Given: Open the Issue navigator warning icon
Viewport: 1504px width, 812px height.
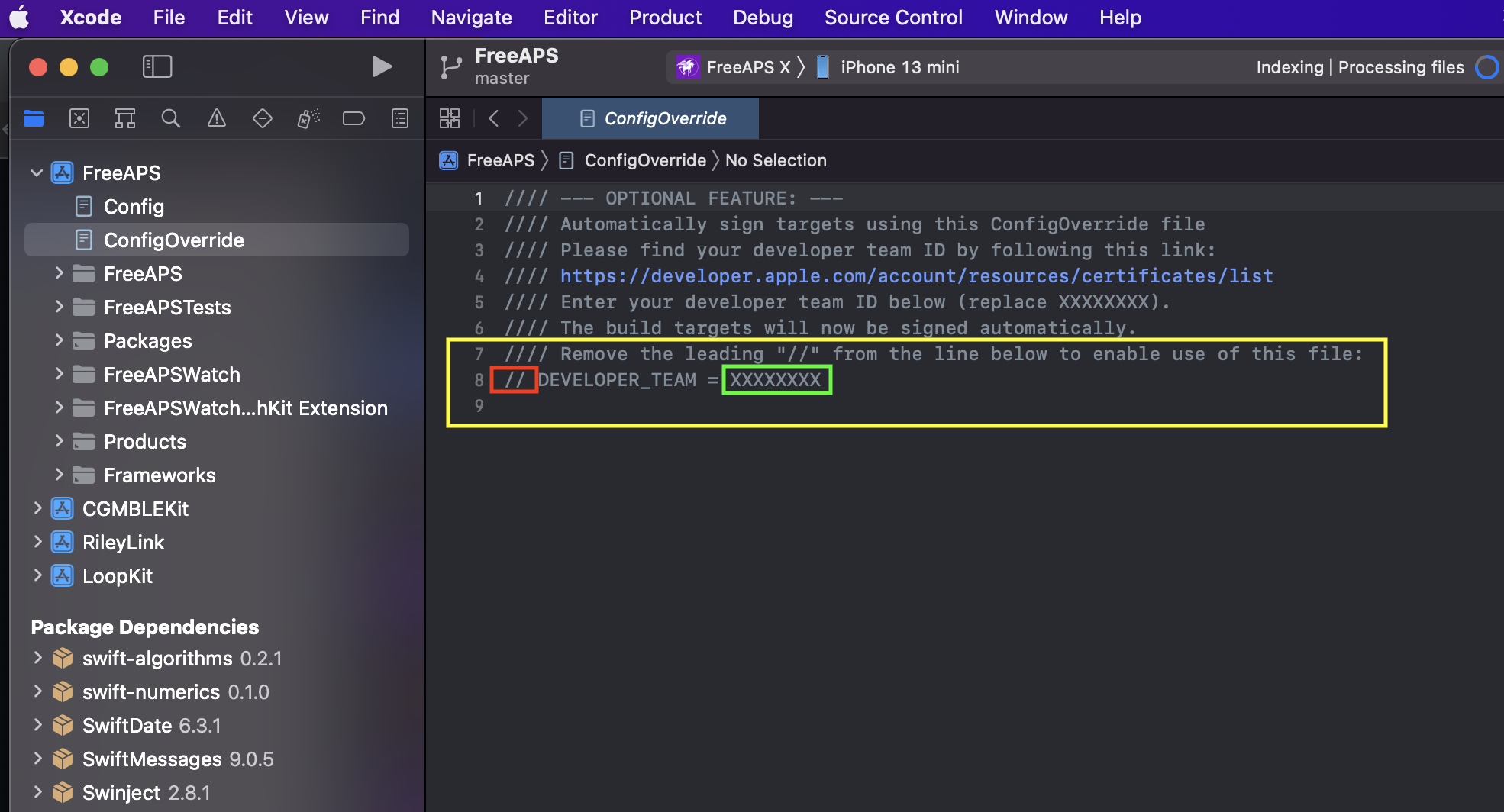Looking at the screenshot, I should (217, 118).
